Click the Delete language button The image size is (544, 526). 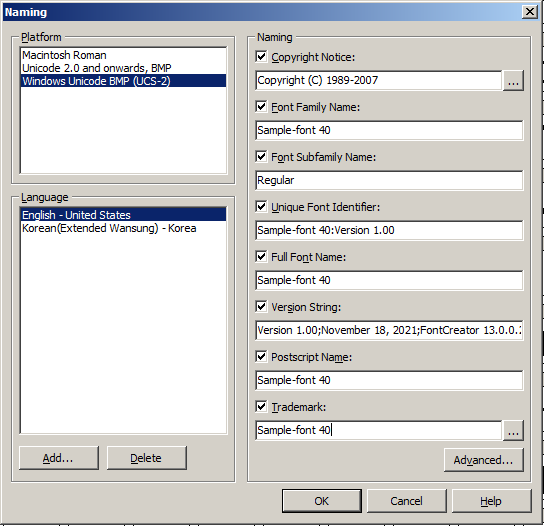point(146,458)
